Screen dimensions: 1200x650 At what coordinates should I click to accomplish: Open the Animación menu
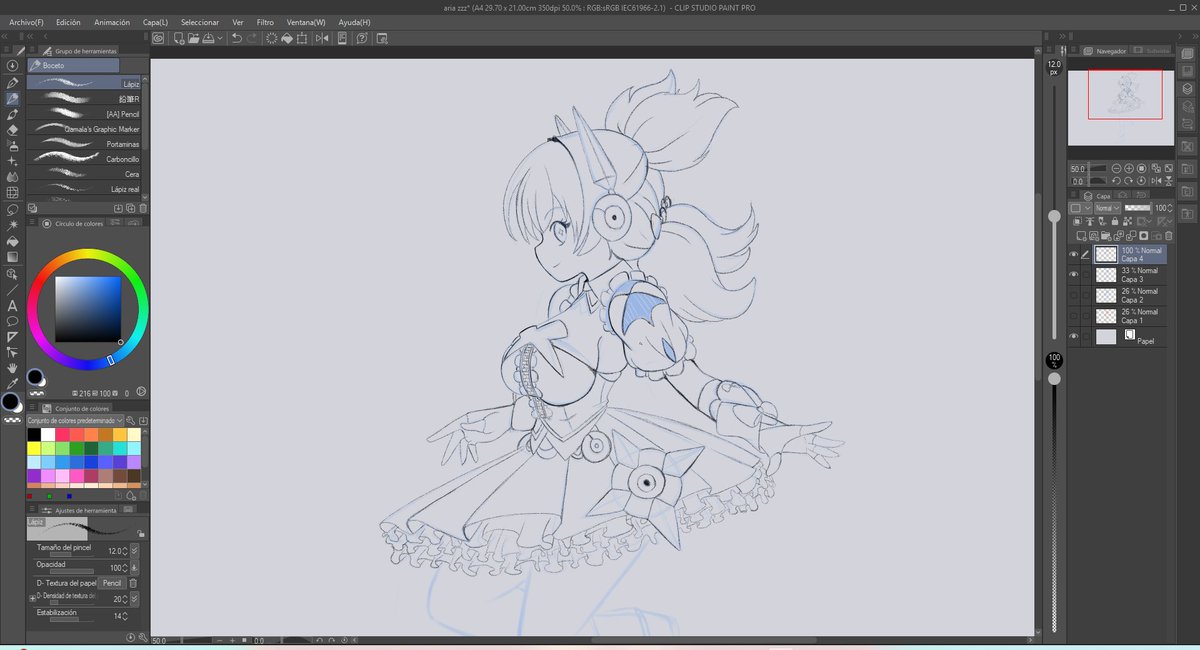[x=112, y=21]
